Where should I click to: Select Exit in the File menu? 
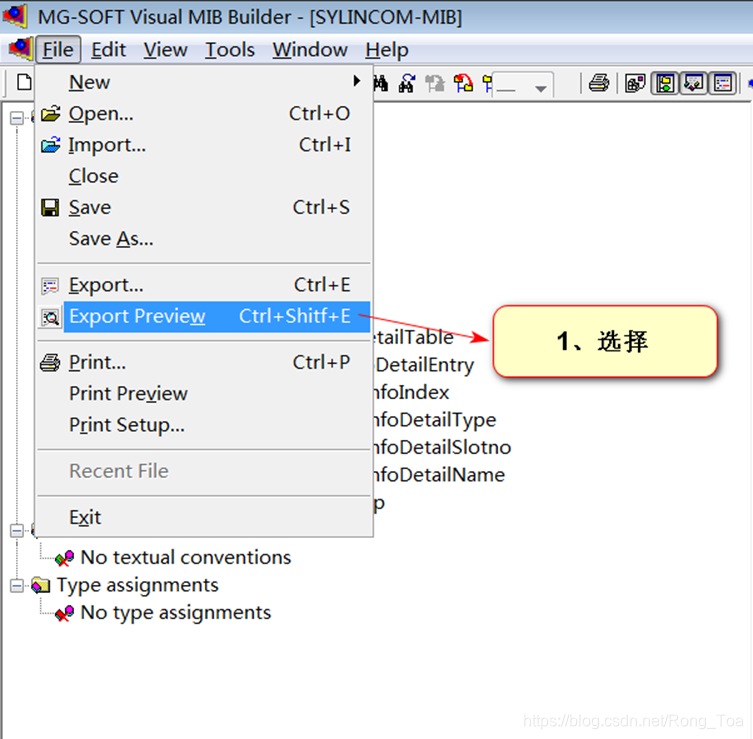point(205,518)
